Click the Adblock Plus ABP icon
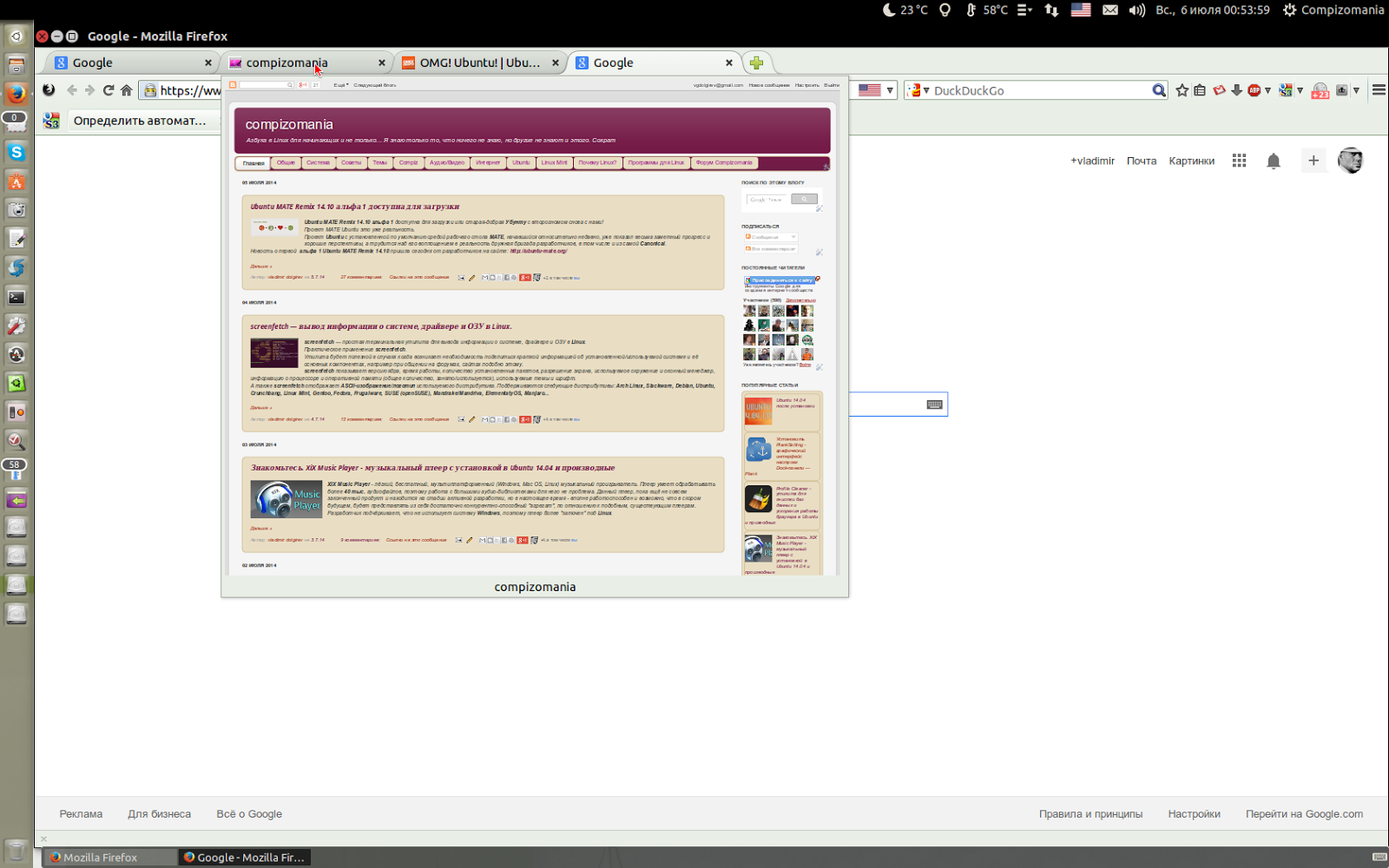The image size is (1389, 868). coord(1254,90)
